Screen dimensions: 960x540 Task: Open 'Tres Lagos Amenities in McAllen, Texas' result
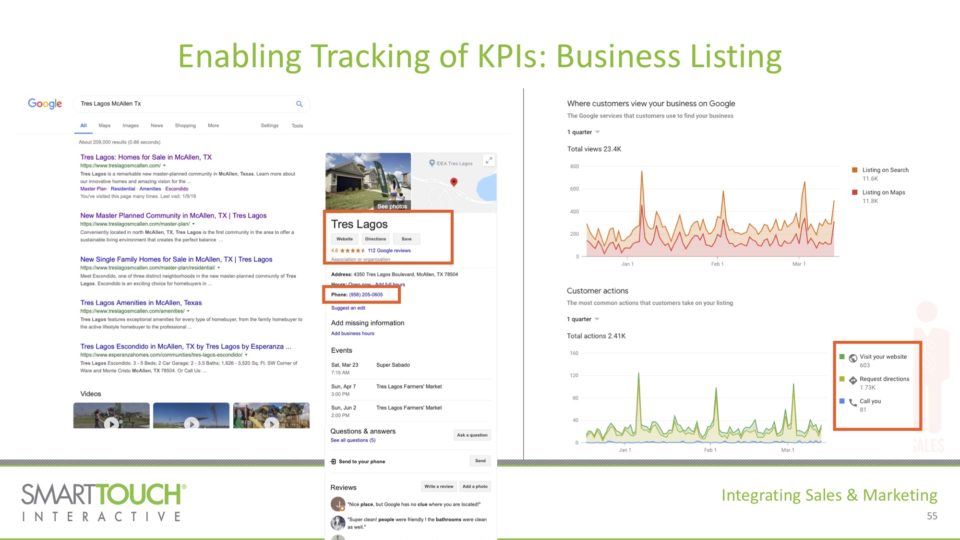tap(141, 302)
